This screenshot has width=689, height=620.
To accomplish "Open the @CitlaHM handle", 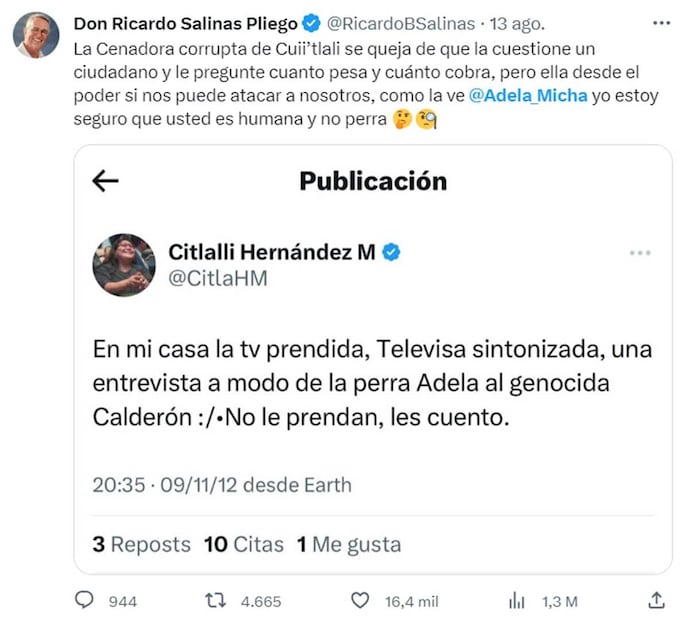I will coord(218,279).
